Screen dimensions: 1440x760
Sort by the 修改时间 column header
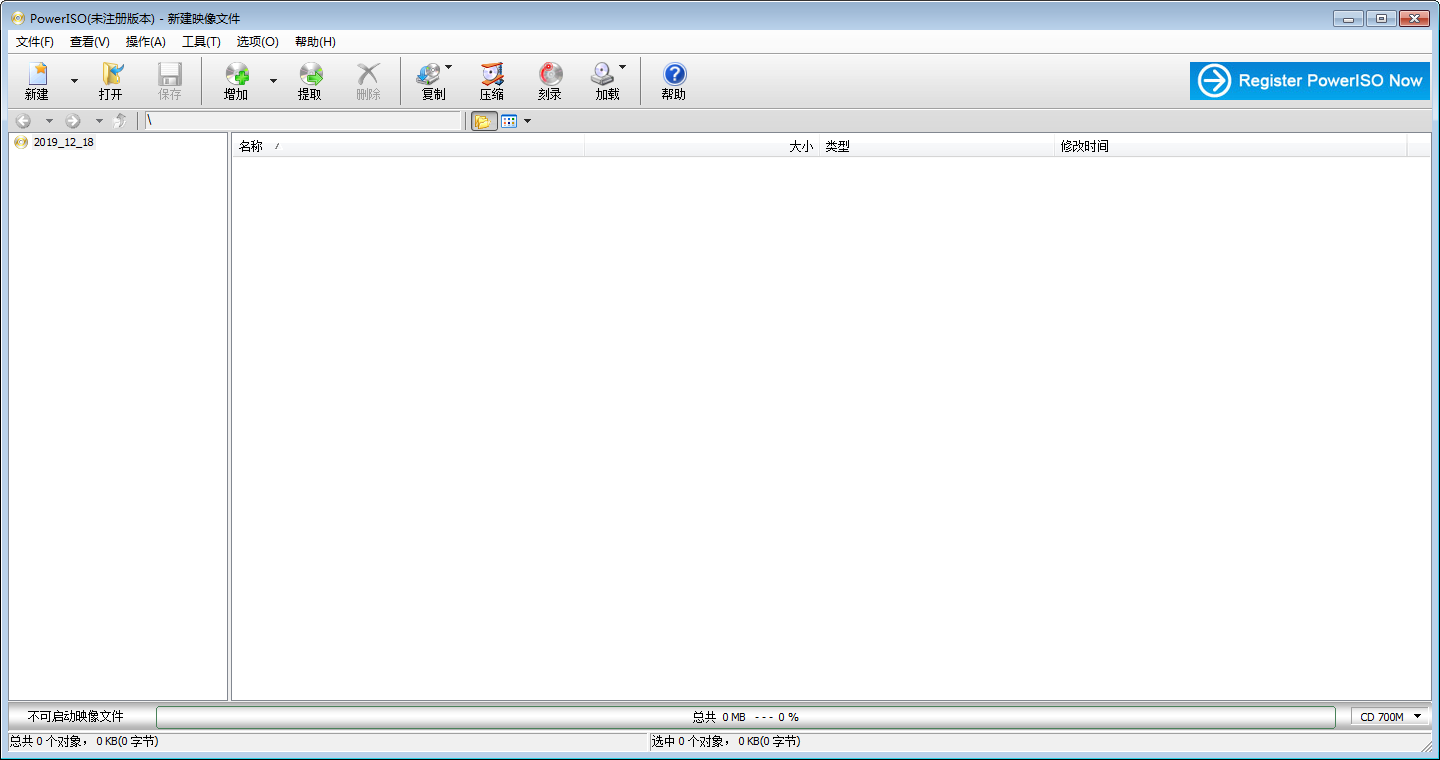click(1231, 146)
